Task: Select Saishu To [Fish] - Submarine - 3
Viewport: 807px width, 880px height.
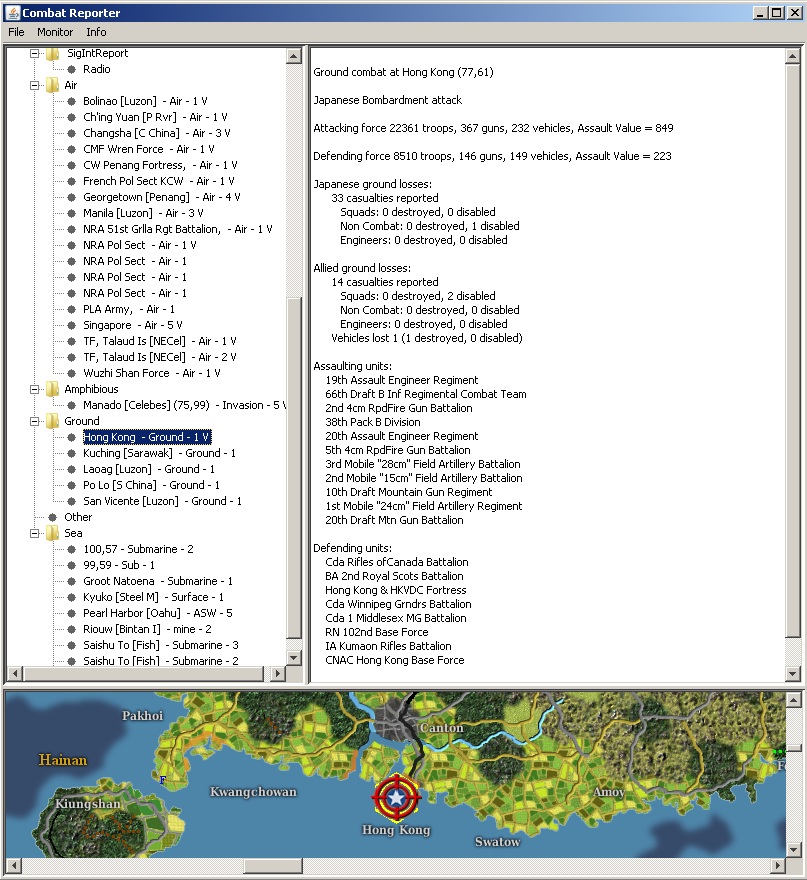Action: coord(161,645)
